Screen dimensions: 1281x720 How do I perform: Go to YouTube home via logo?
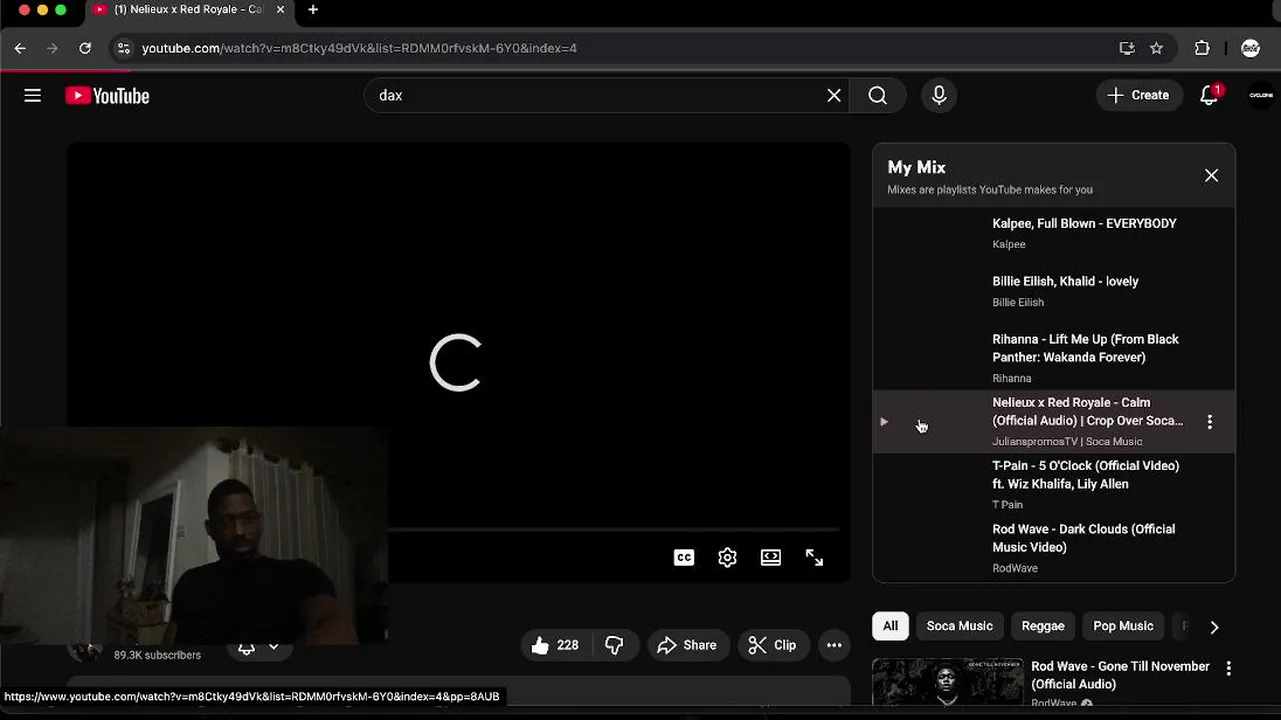(x=107, y=95)
